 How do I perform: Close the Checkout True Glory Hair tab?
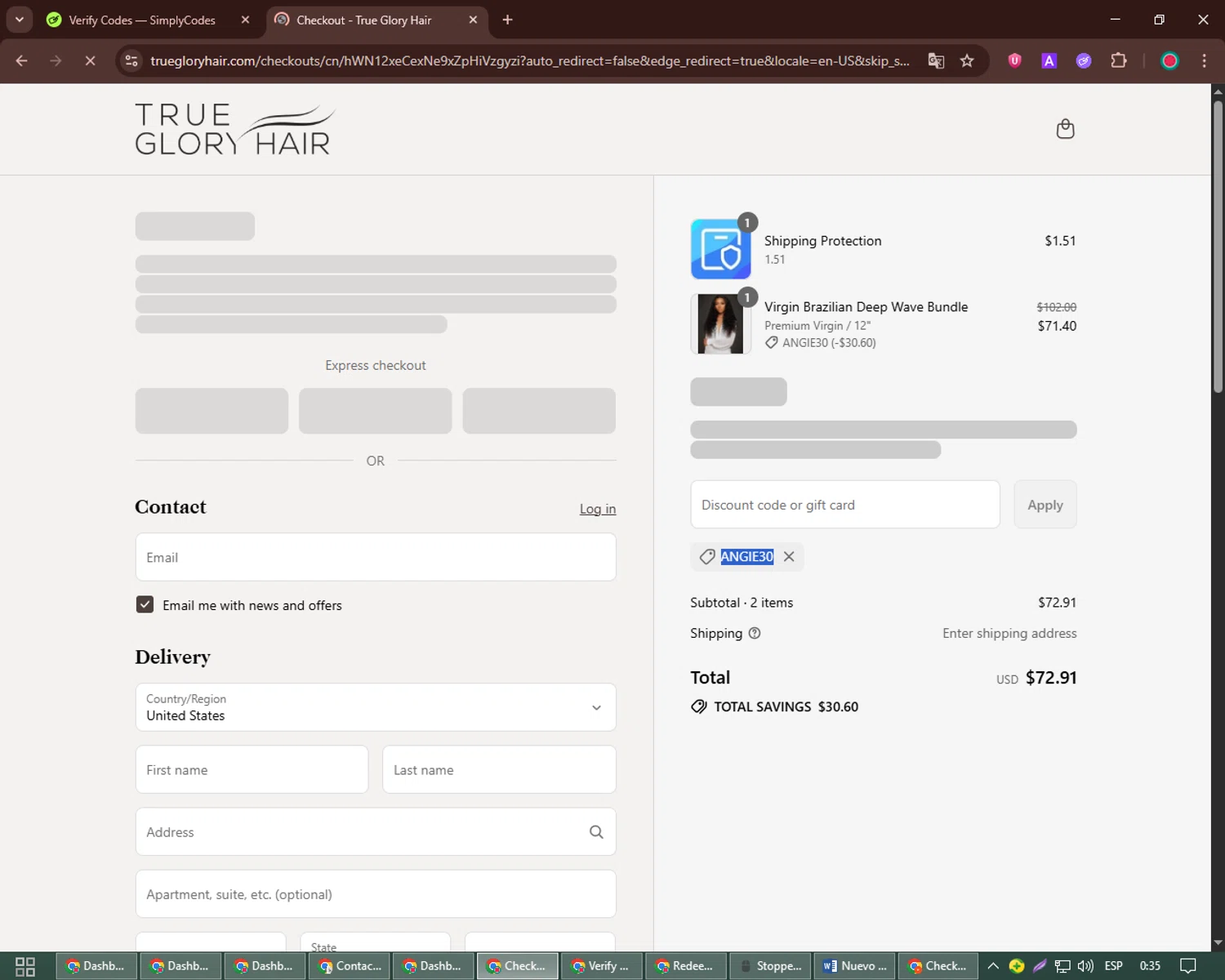473,20
